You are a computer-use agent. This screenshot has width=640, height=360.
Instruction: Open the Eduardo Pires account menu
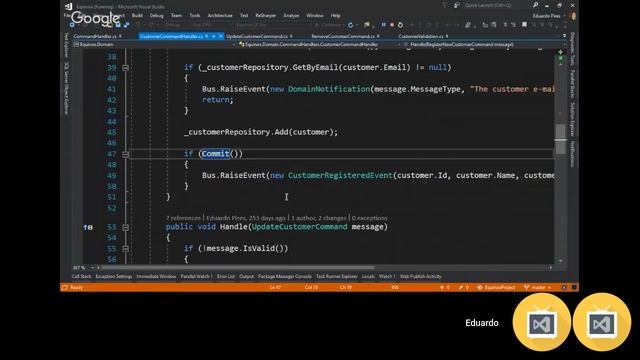[549, 16]
